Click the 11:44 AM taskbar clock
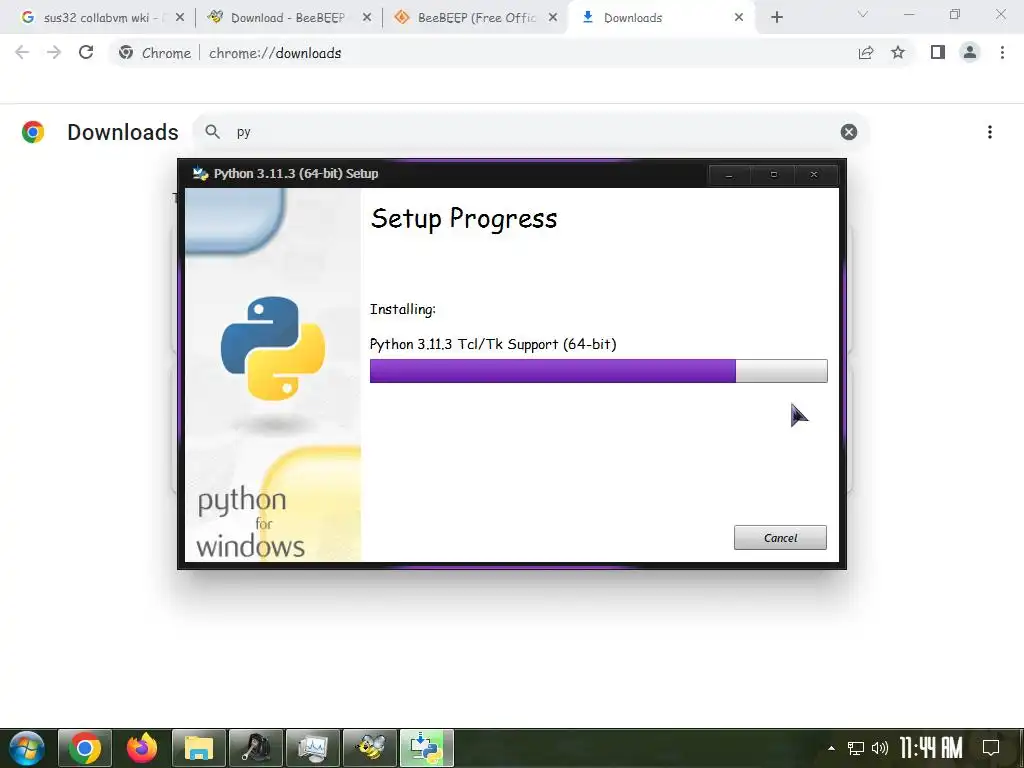The width and height of the screenshot is (1024, 768). [931, 748]
